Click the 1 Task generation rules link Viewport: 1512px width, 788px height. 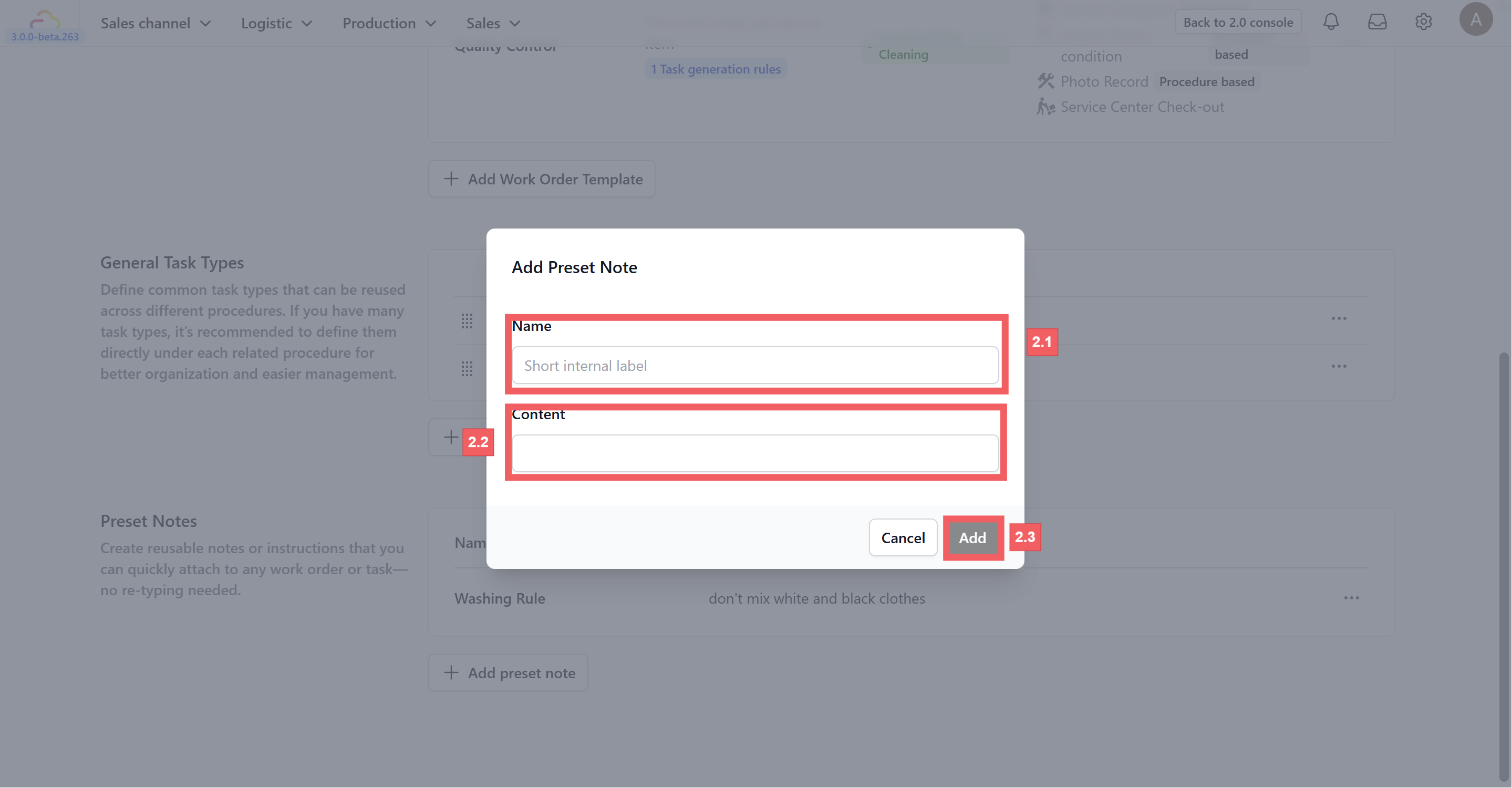(x=716, y=69)
